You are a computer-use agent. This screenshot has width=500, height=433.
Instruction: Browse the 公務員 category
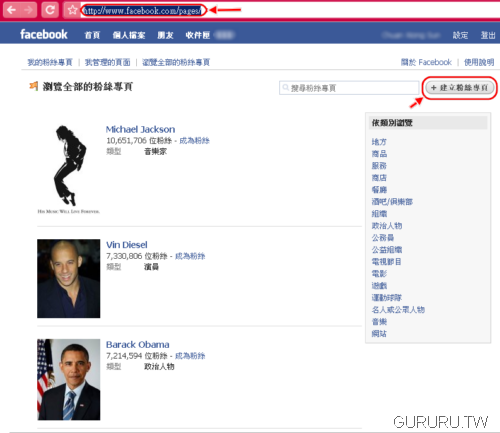click(x=383, y=238)
